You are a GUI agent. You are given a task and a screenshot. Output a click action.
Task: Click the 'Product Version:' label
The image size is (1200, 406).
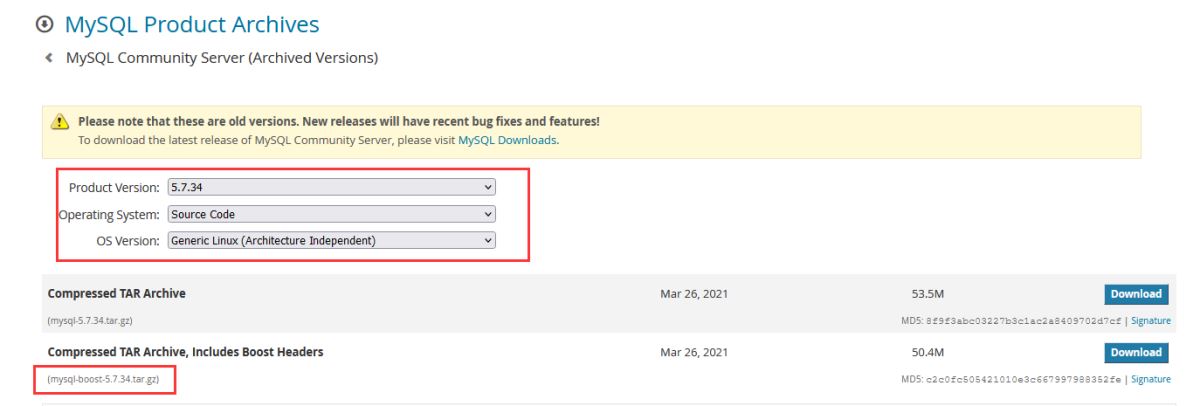113,188
